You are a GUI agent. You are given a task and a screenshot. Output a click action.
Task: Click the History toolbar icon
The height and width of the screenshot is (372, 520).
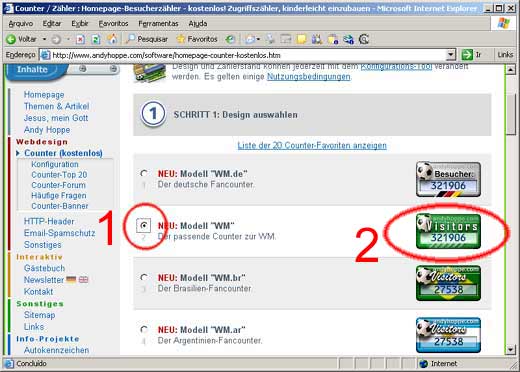(x=230, y=39)
